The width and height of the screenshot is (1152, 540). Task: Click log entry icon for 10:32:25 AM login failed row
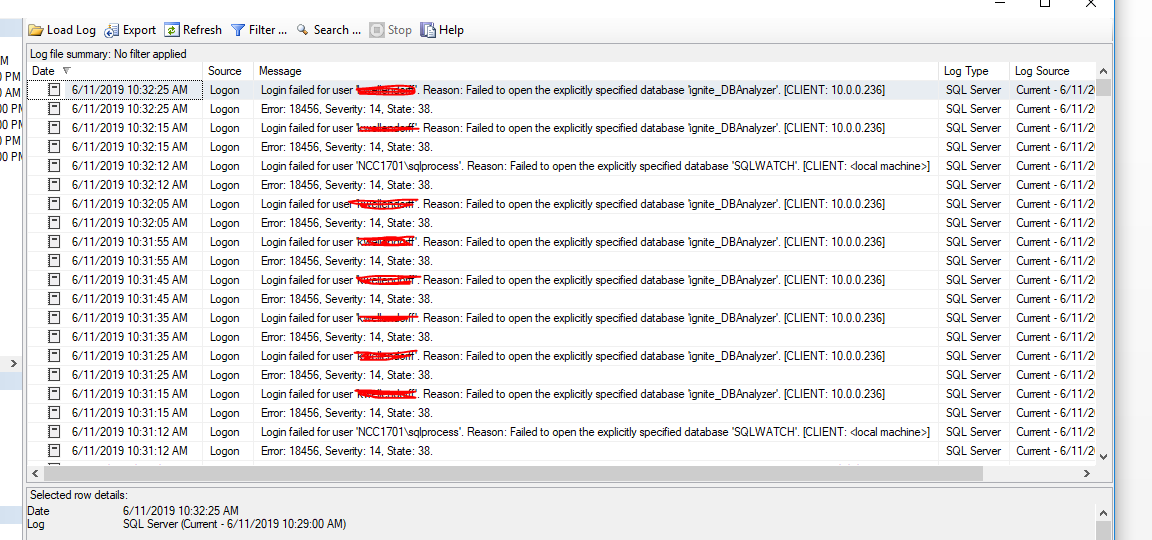(54, 90)
